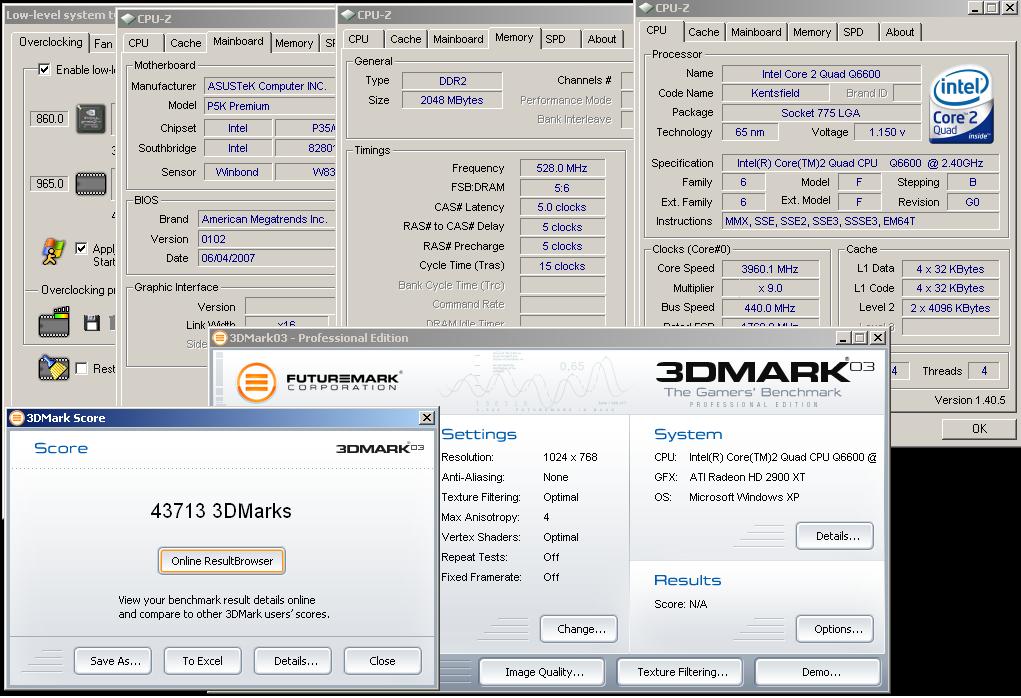Toggle the Apply at startup checkbox
The width and height of the screenshot is (1021, 698).
(81, 248)
